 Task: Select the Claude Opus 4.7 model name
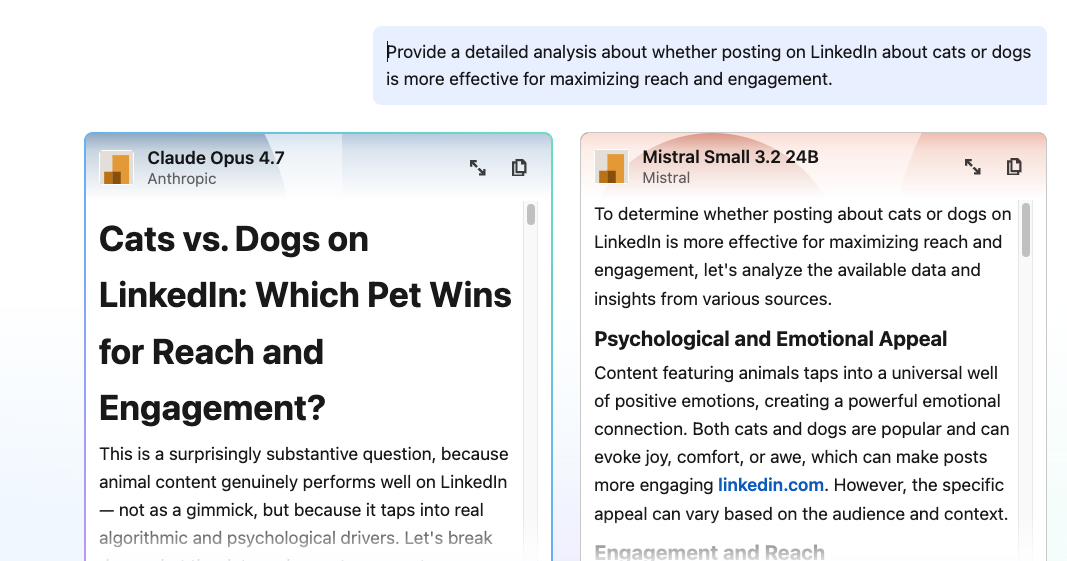[216, 158]
